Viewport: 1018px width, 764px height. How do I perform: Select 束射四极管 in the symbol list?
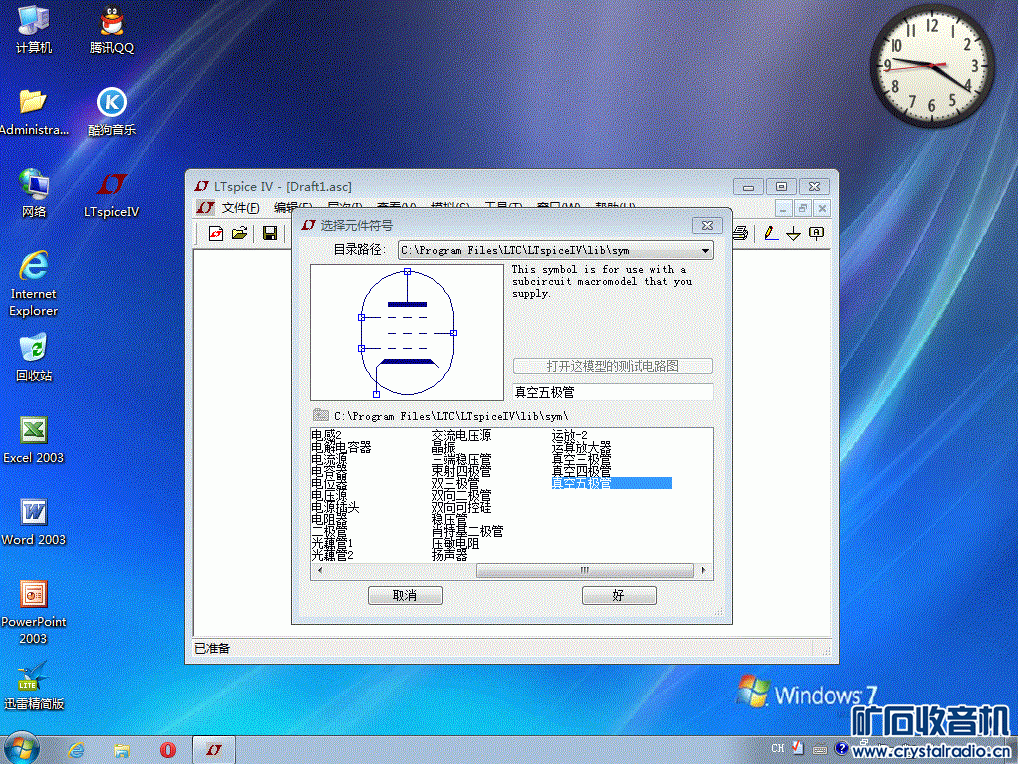tap(462, 471)
